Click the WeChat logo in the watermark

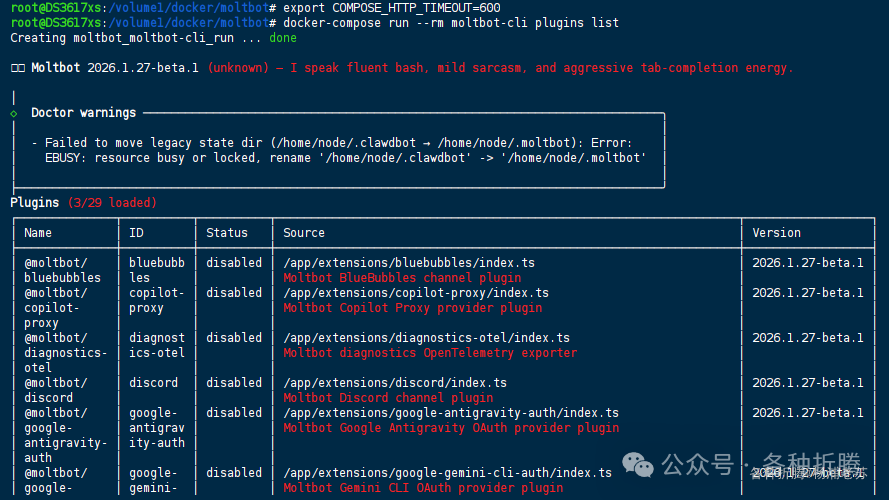(x=636, y=463)
